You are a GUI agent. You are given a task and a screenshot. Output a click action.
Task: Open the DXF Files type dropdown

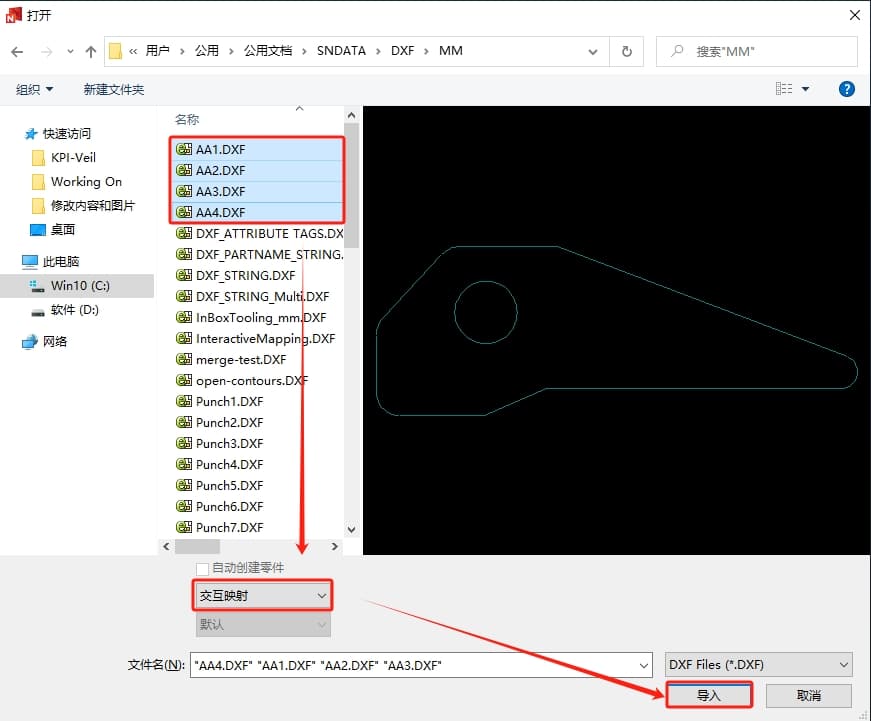[x=758, y=665]
